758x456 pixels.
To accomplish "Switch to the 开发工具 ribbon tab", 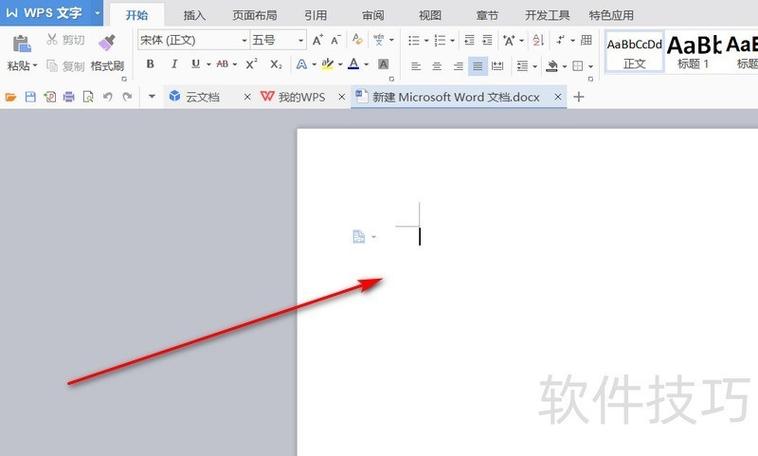I will pyautogui.click(x=547, y=15).
